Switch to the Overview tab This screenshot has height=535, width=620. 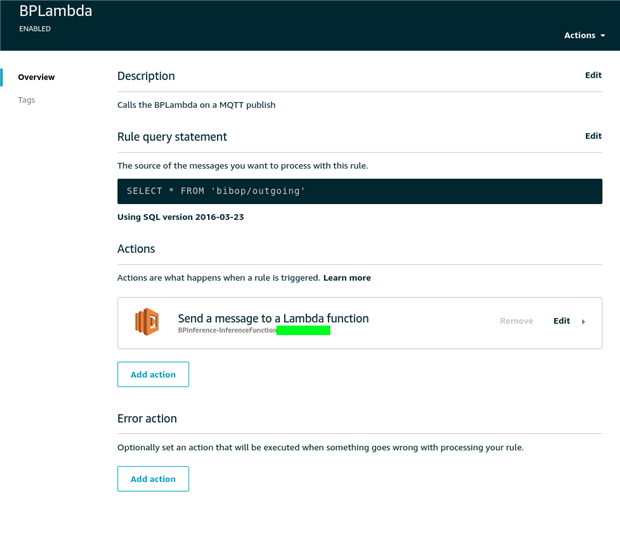[x=36, y=77]
